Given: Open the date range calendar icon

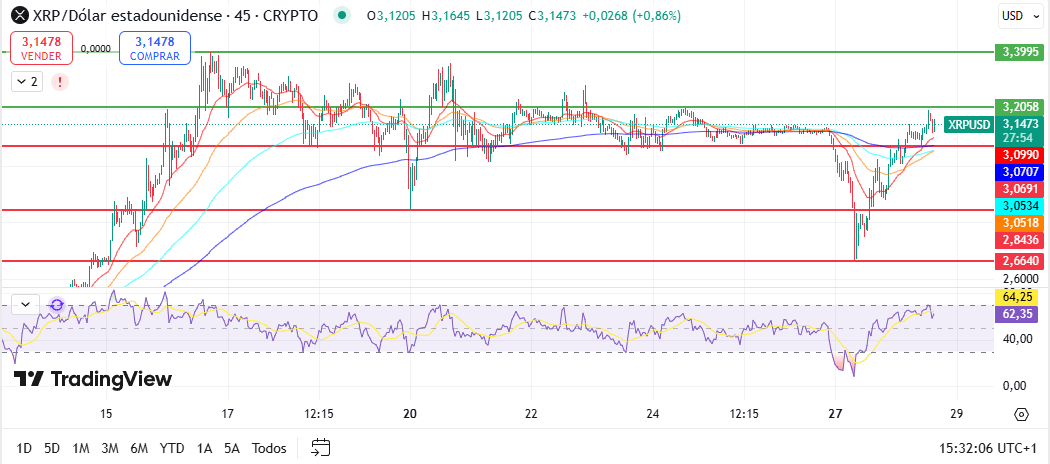Looking at the screenshot, I should pyautogui.click(x=321, y=448).
